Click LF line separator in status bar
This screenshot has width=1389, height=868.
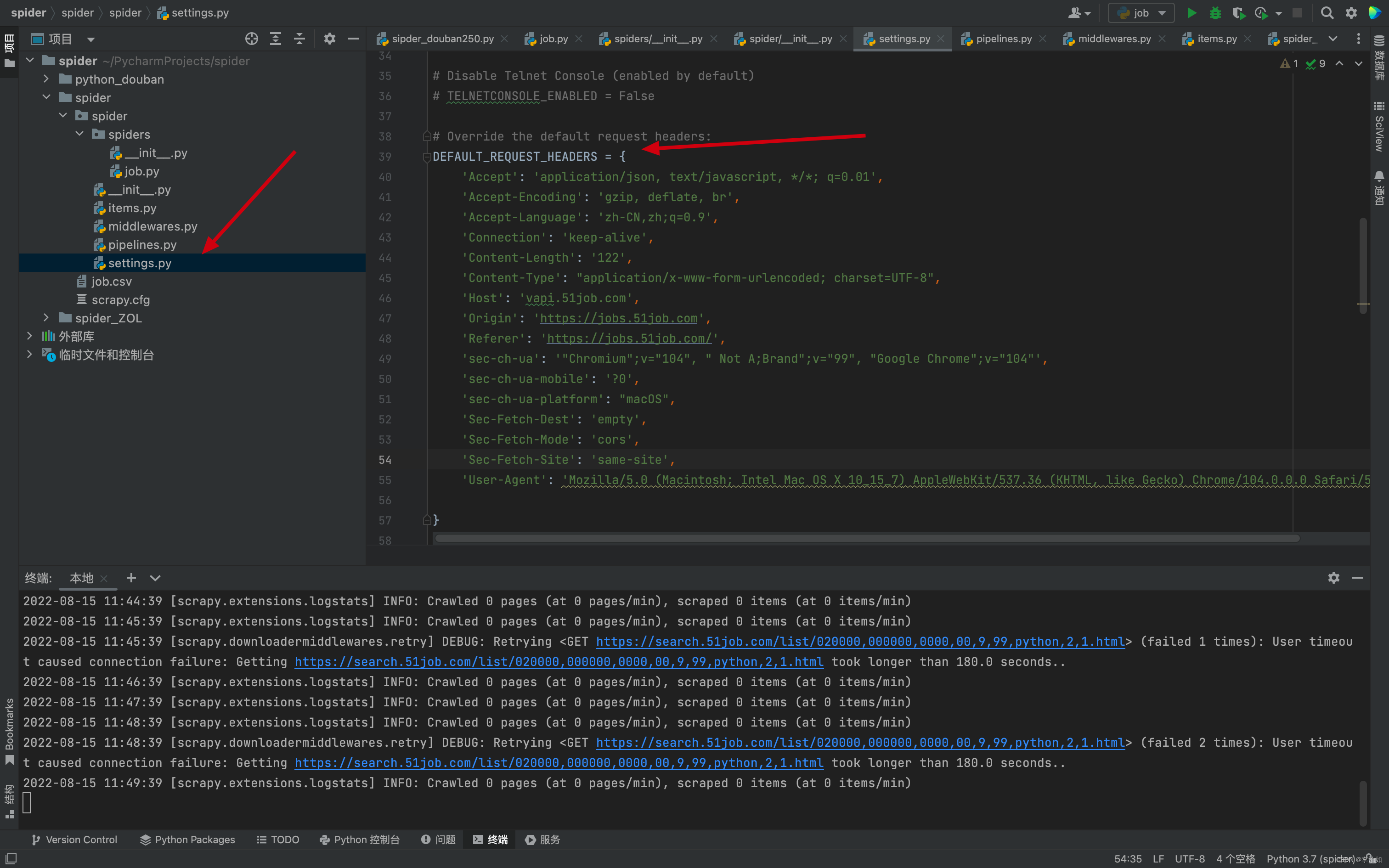pos(1158,858)
